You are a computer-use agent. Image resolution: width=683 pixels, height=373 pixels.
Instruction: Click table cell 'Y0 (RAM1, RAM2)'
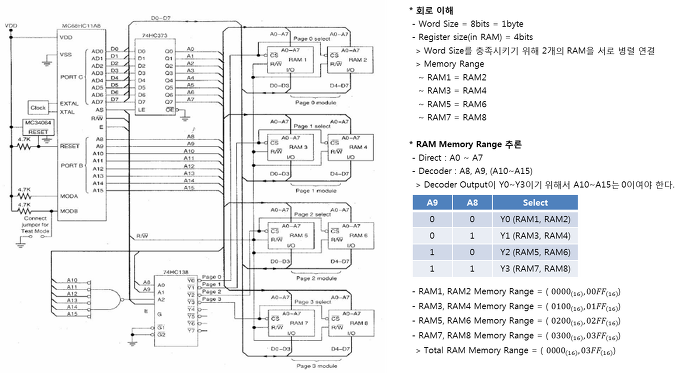535,219
